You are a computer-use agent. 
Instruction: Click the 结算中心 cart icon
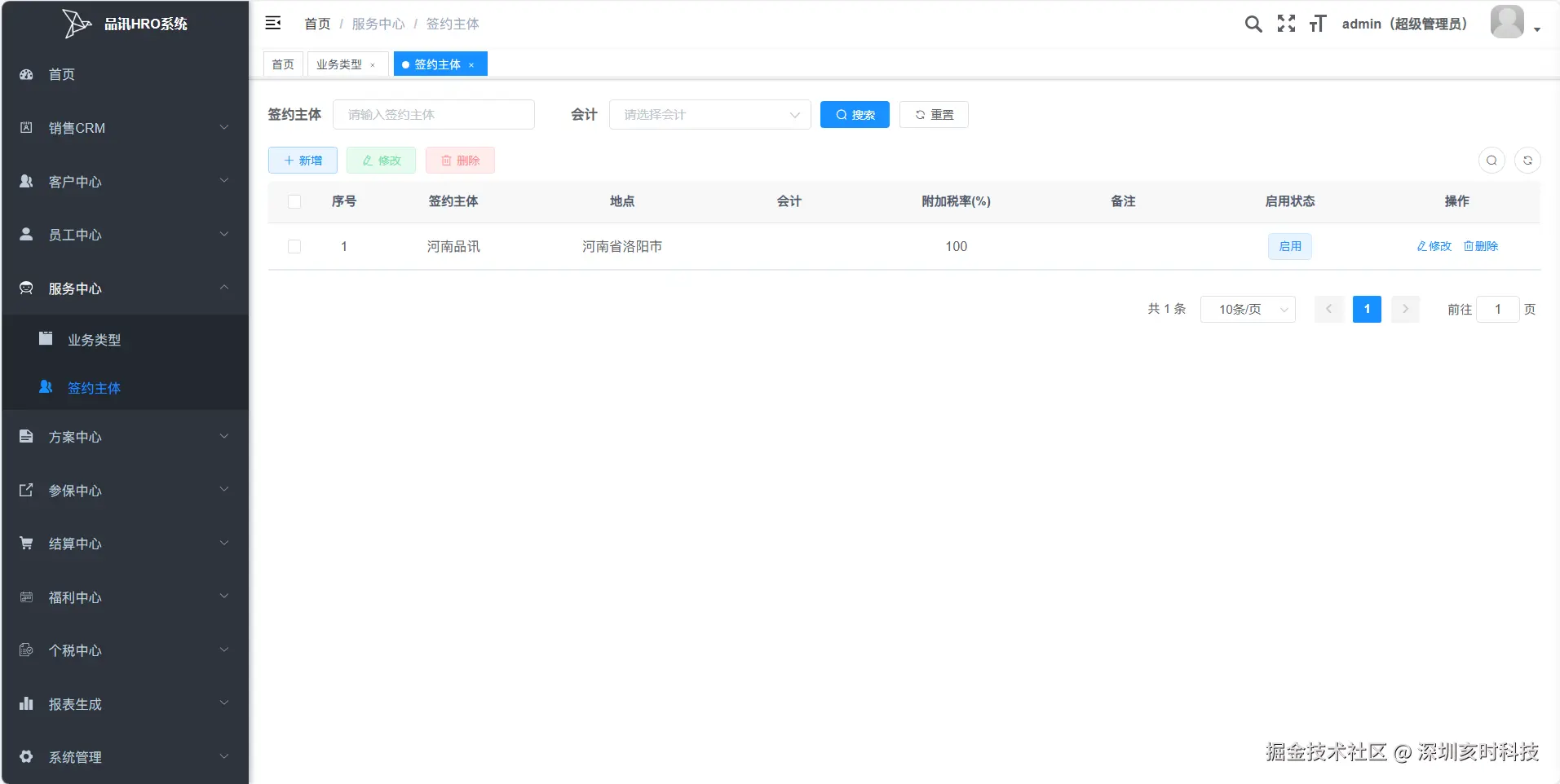(x=26, y=543)
